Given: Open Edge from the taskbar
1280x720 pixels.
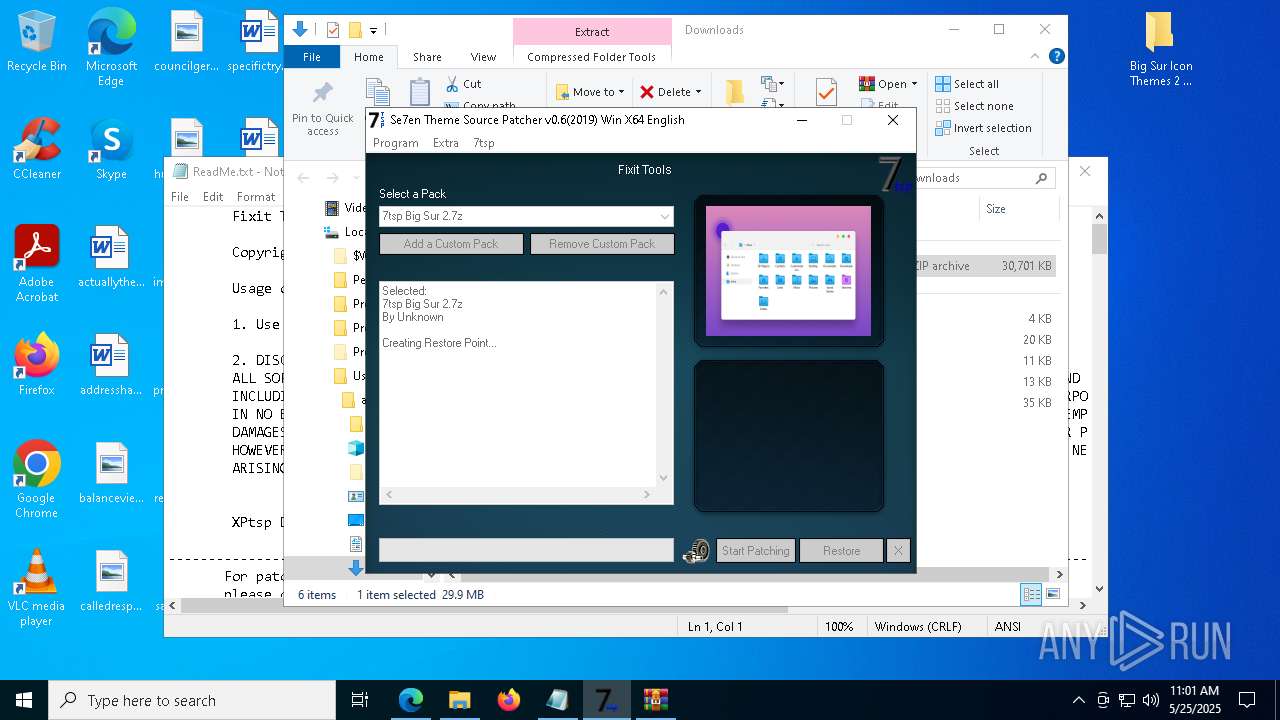Looking at the screenshot, I should [x=411, y=700].
